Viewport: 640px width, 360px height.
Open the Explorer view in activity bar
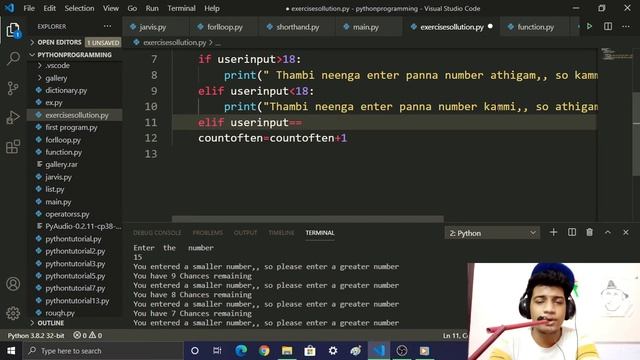click(13, 30)
